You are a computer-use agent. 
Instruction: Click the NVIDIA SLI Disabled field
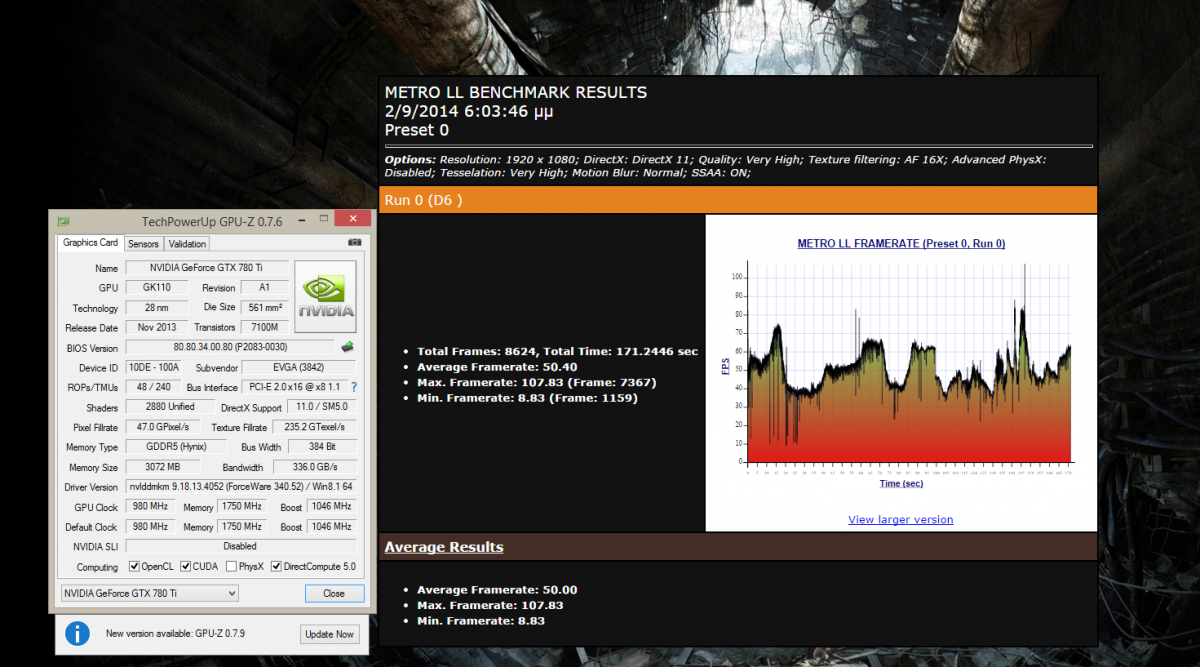pos(240,547)
